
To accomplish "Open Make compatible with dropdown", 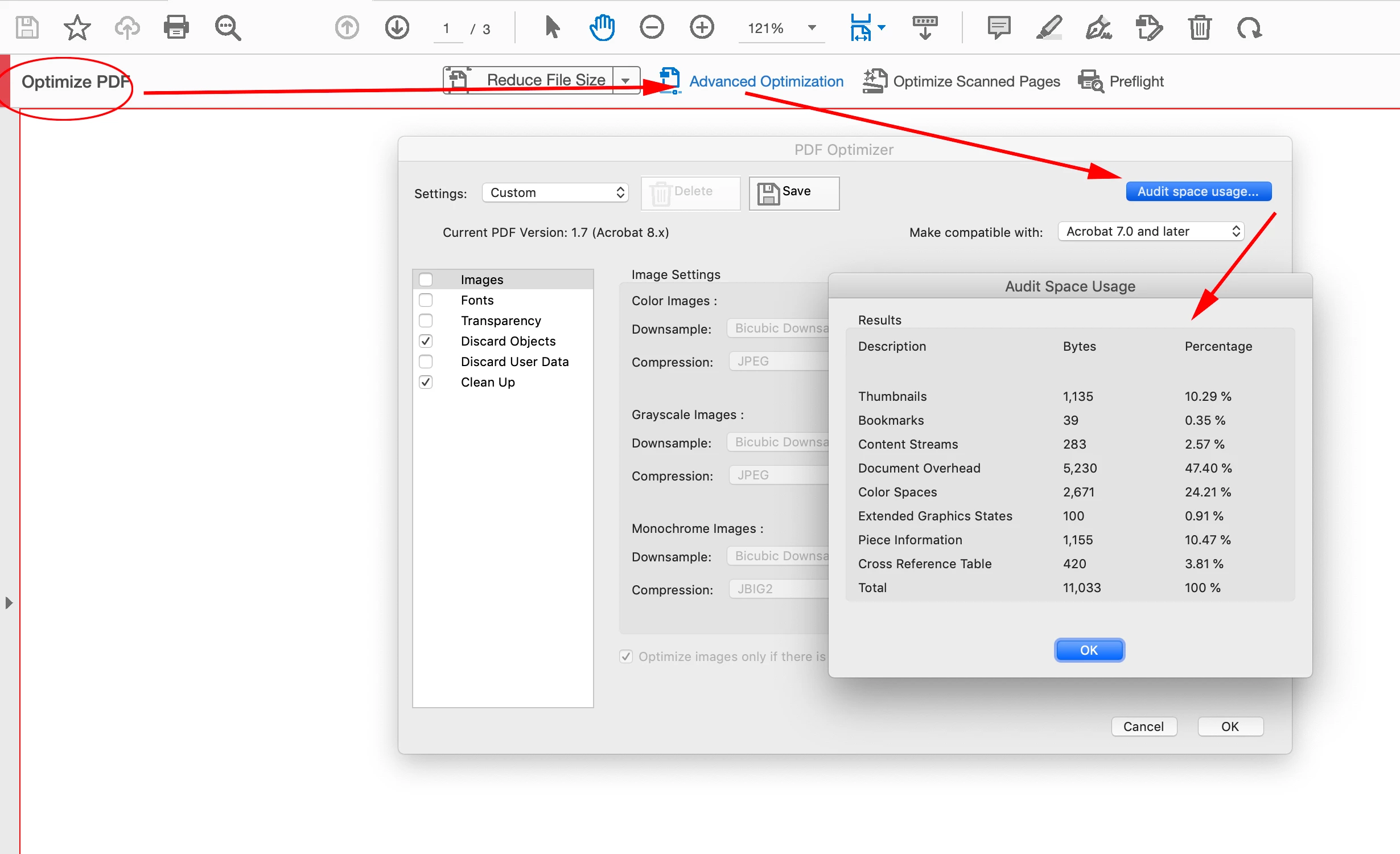I will click(1151, 231).
